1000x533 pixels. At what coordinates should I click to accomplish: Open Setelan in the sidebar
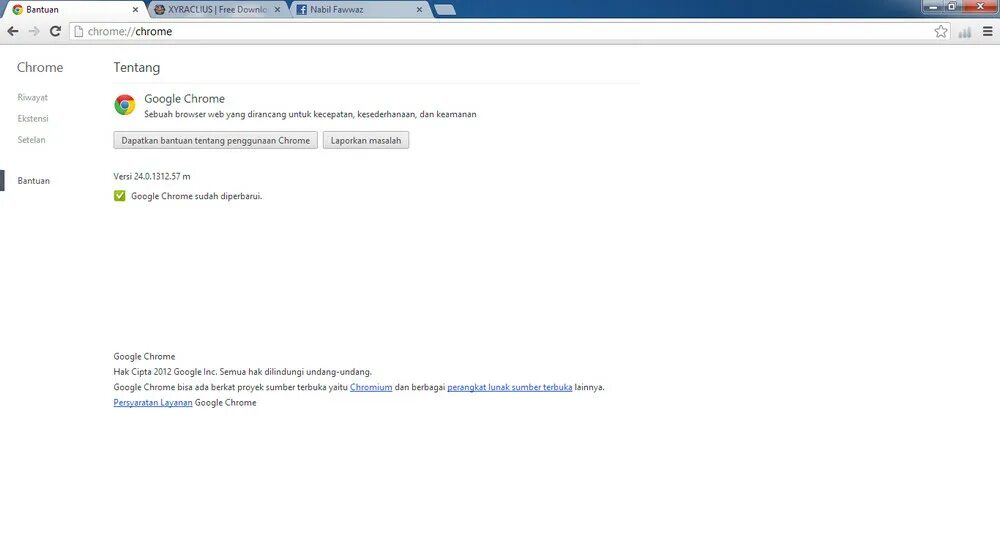[31, 140]
